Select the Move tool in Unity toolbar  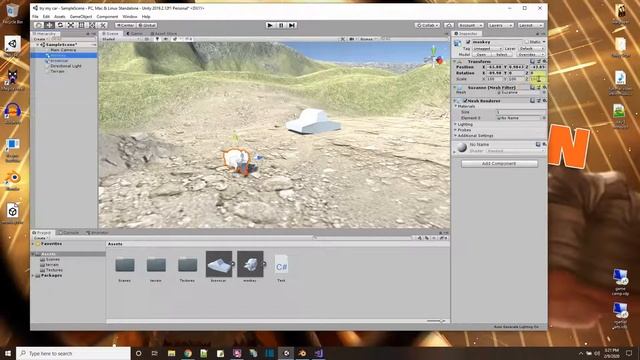coord(49,25)
